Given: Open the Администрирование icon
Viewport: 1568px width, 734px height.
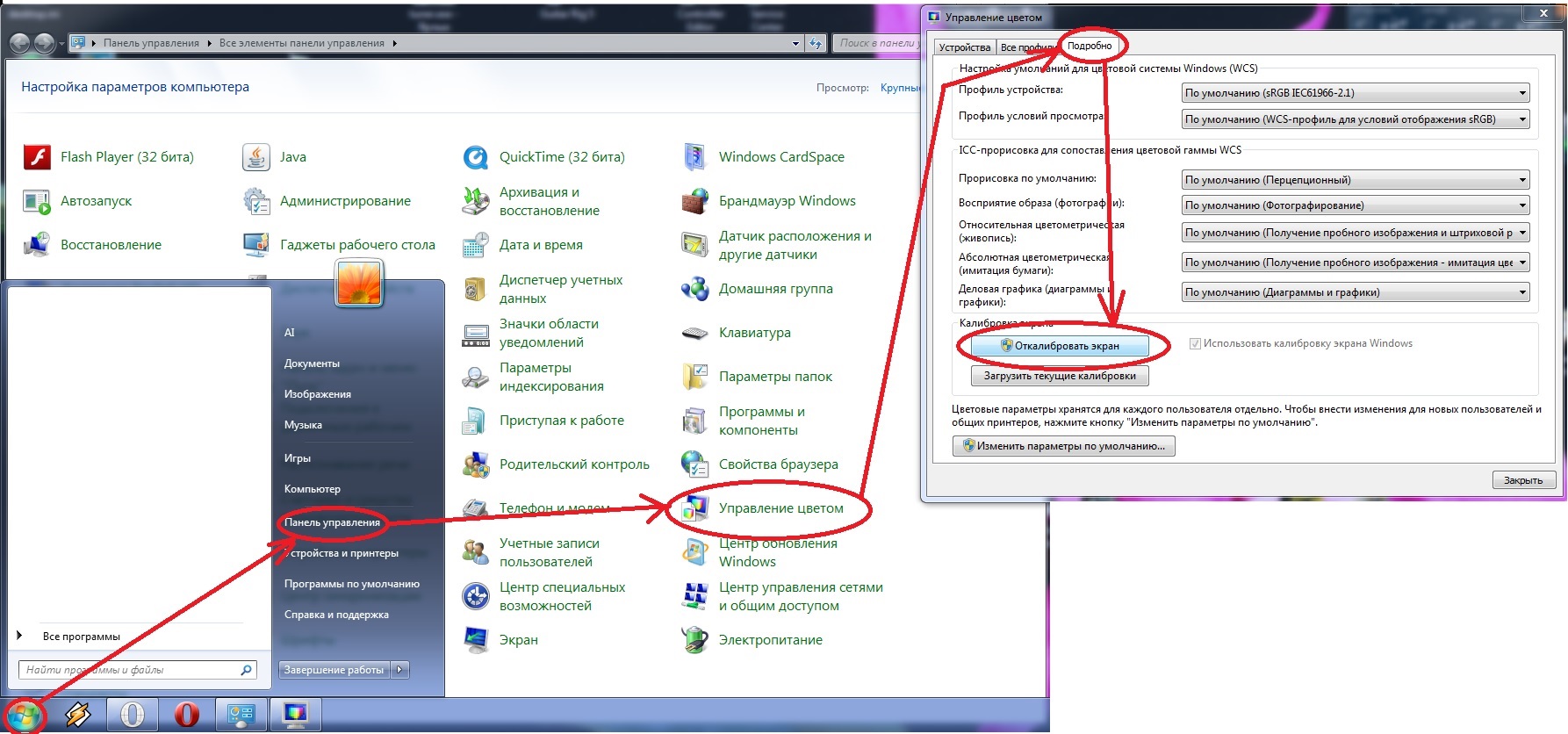Looking at the screenshot, I should tap(256, 201).
